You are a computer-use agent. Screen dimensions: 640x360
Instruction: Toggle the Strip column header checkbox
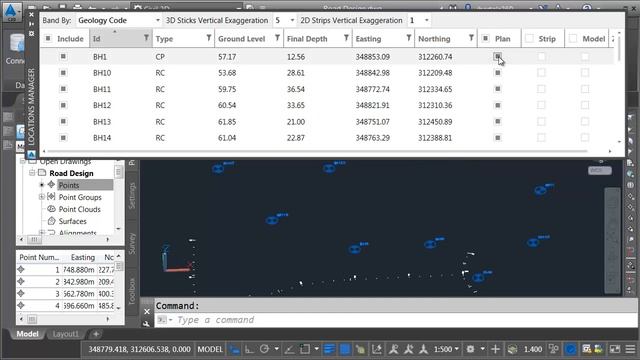pyautogui.click(x=529, y=38)
